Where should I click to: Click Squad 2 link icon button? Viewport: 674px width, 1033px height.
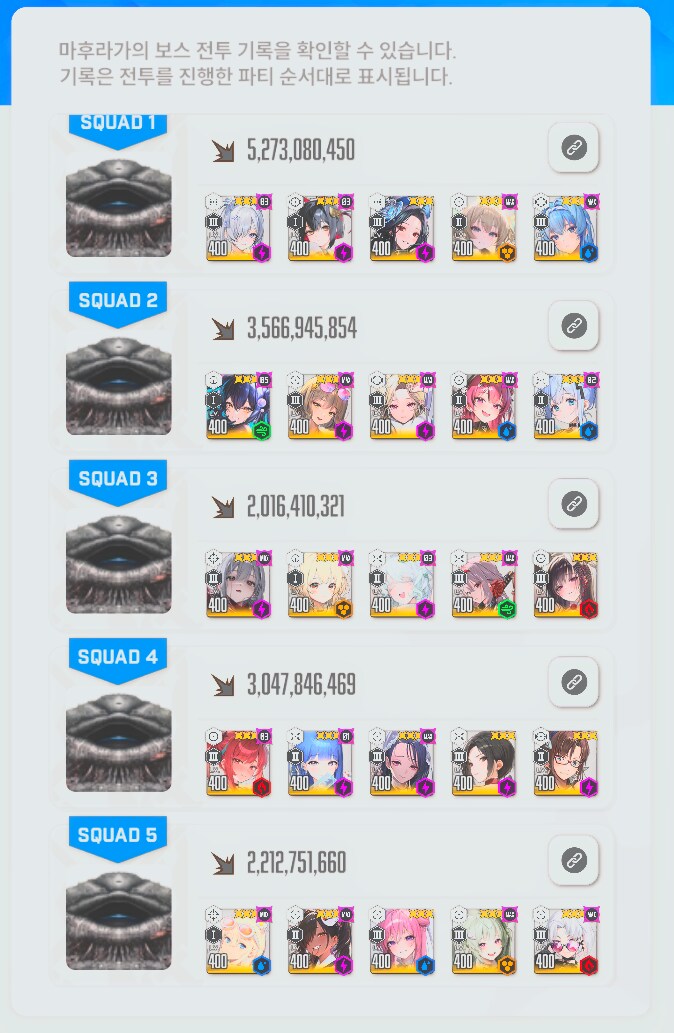(573, 325)
